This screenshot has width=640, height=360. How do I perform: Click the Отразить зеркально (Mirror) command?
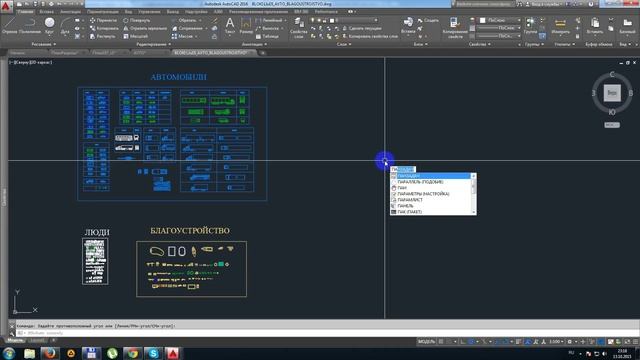145,28
